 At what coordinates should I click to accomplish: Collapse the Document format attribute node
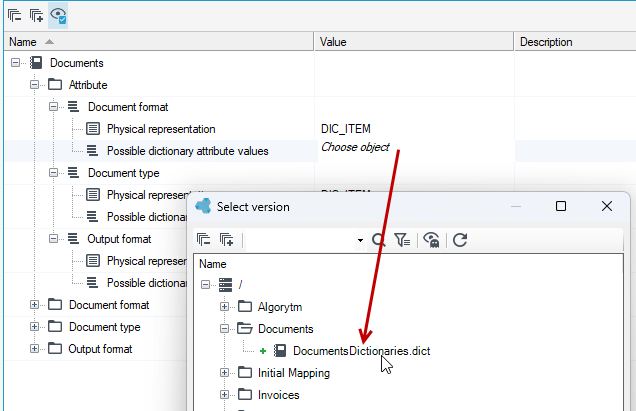point(54,107)
